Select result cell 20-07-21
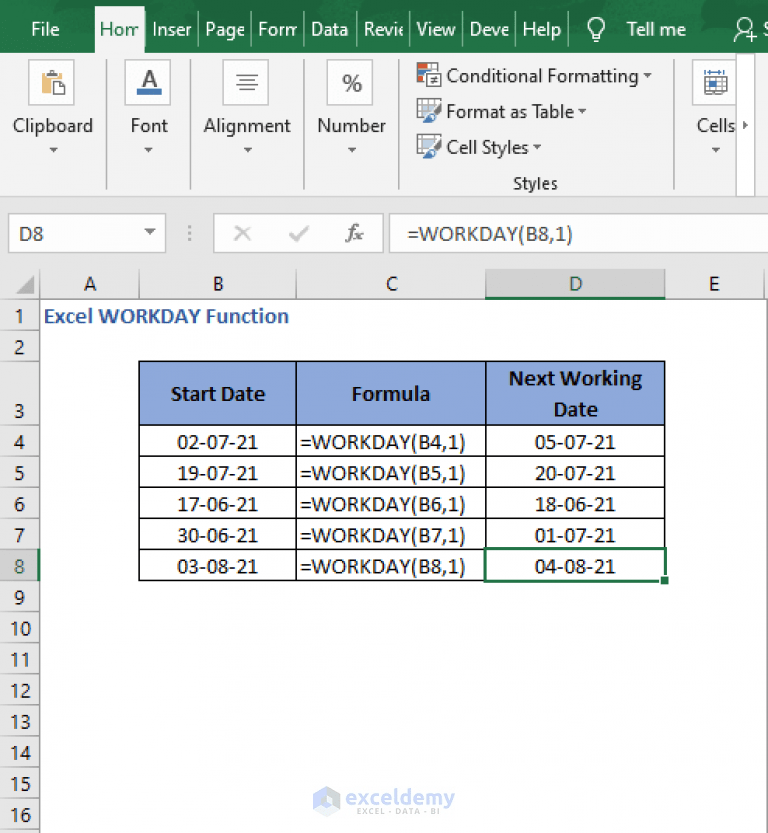Screen dimensions: 768x833 (x=575, y=473)
